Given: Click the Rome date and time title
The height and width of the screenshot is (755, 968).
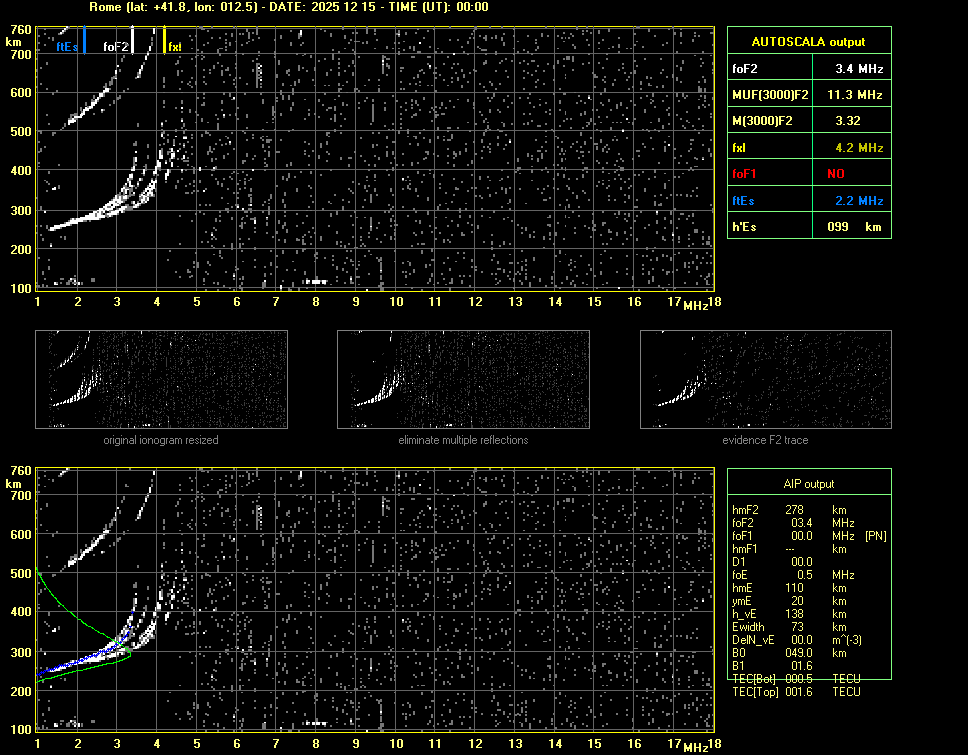Looking at the screenshot, I should click(288, 7).
